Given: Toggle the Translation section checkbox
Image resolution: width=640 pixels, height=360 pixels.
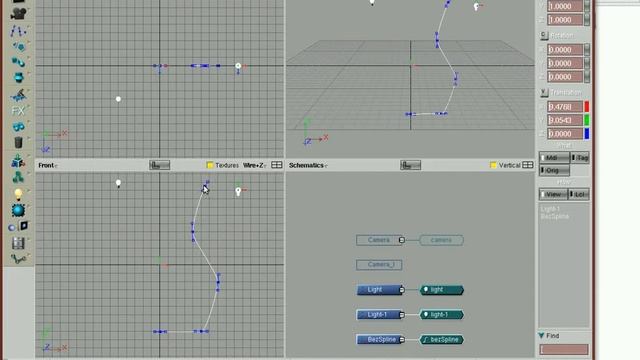Looking at the screenshot, I should (544, 93).
